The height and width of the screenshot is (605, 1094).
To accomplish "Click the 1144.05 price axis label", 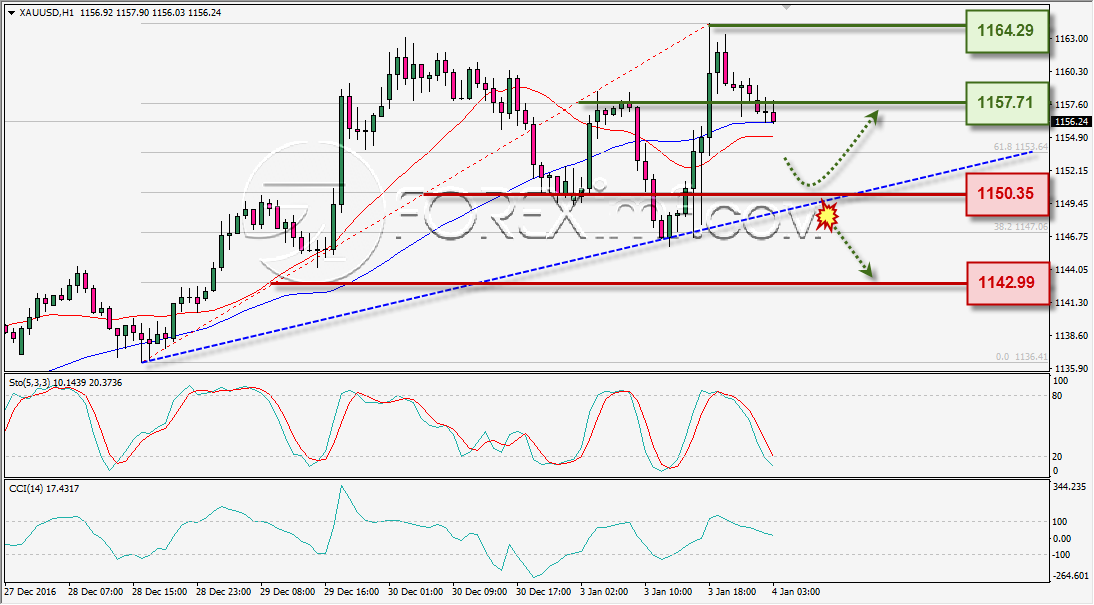I will point(1071,269).
